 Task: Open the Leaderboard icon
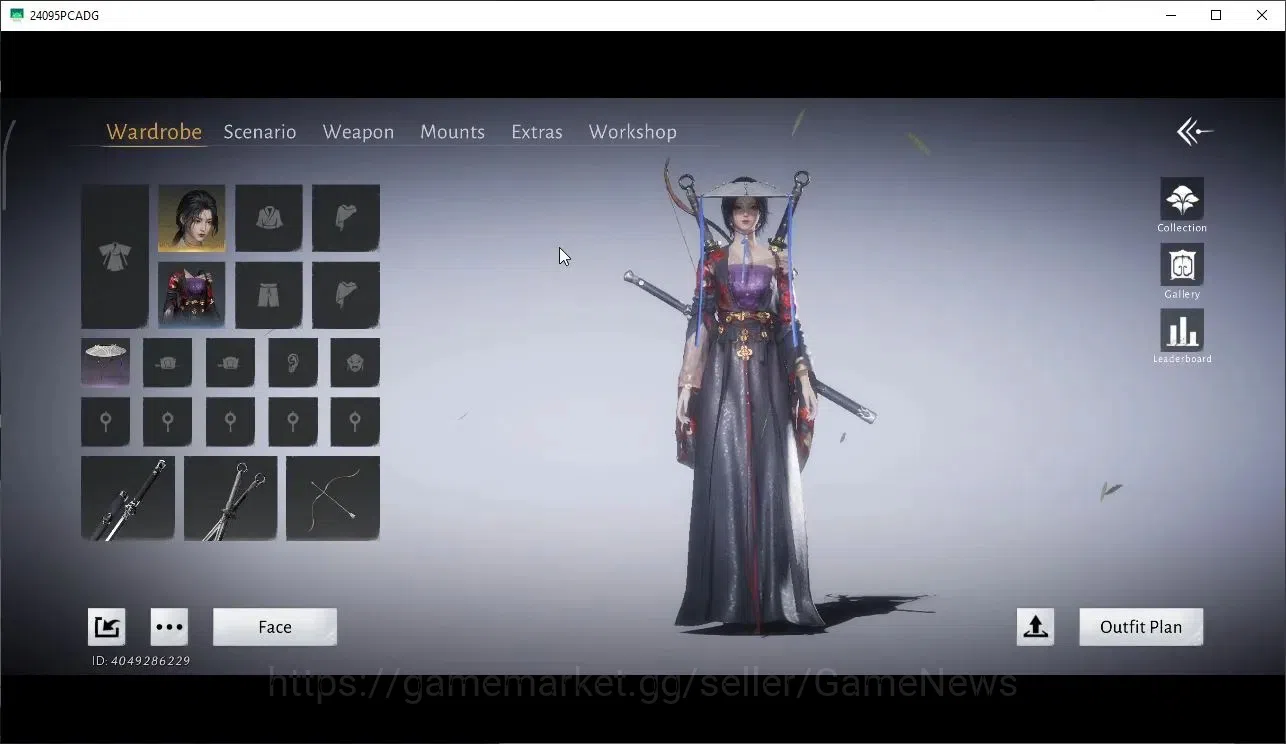(x=1181, y=330)
